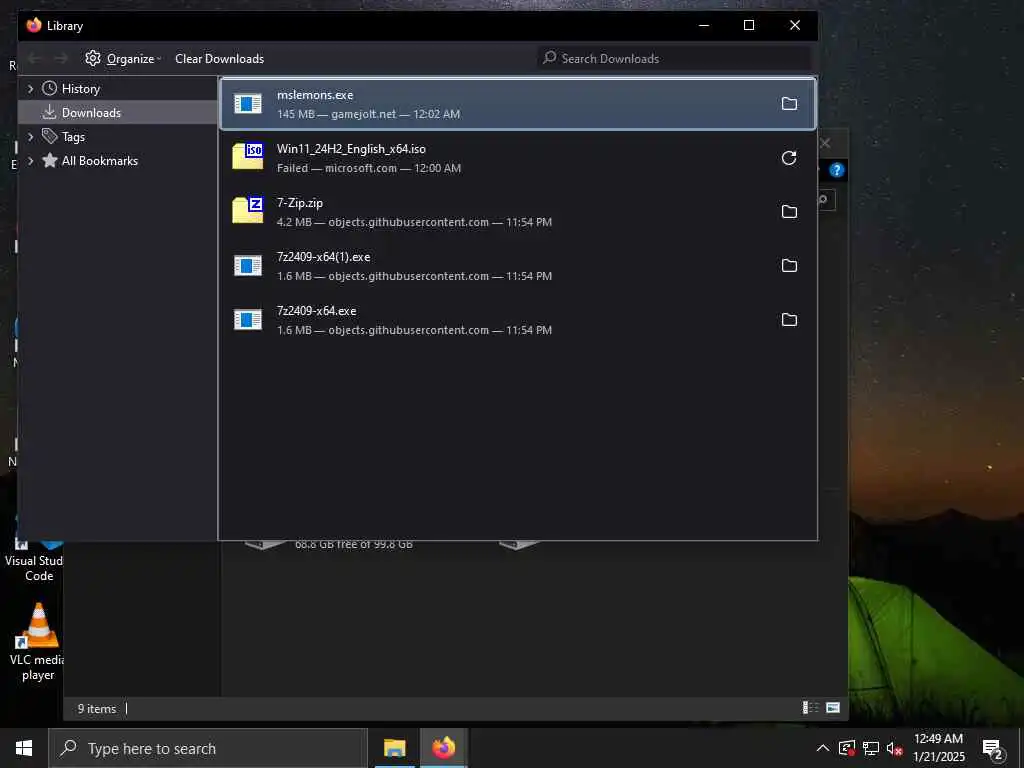The image size is (1024, 768).
Task: Select Tags in the Library sidebar
Action: tap(73, 137)
